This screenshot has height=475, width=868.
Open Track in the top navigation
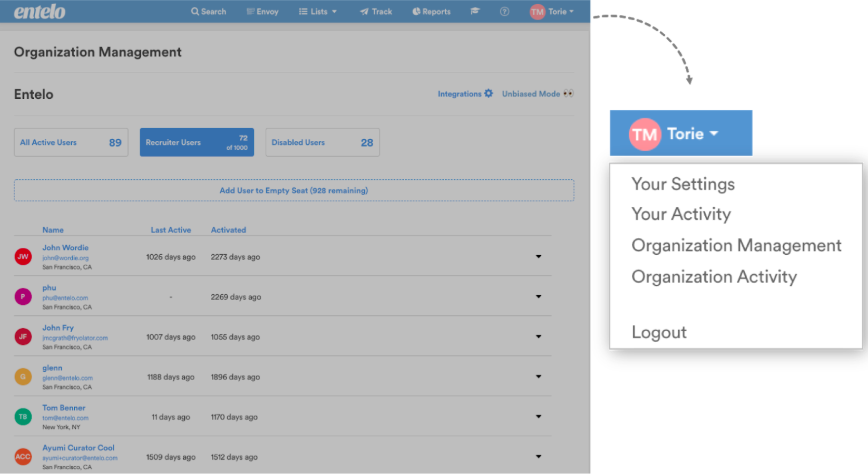[376, 12]
